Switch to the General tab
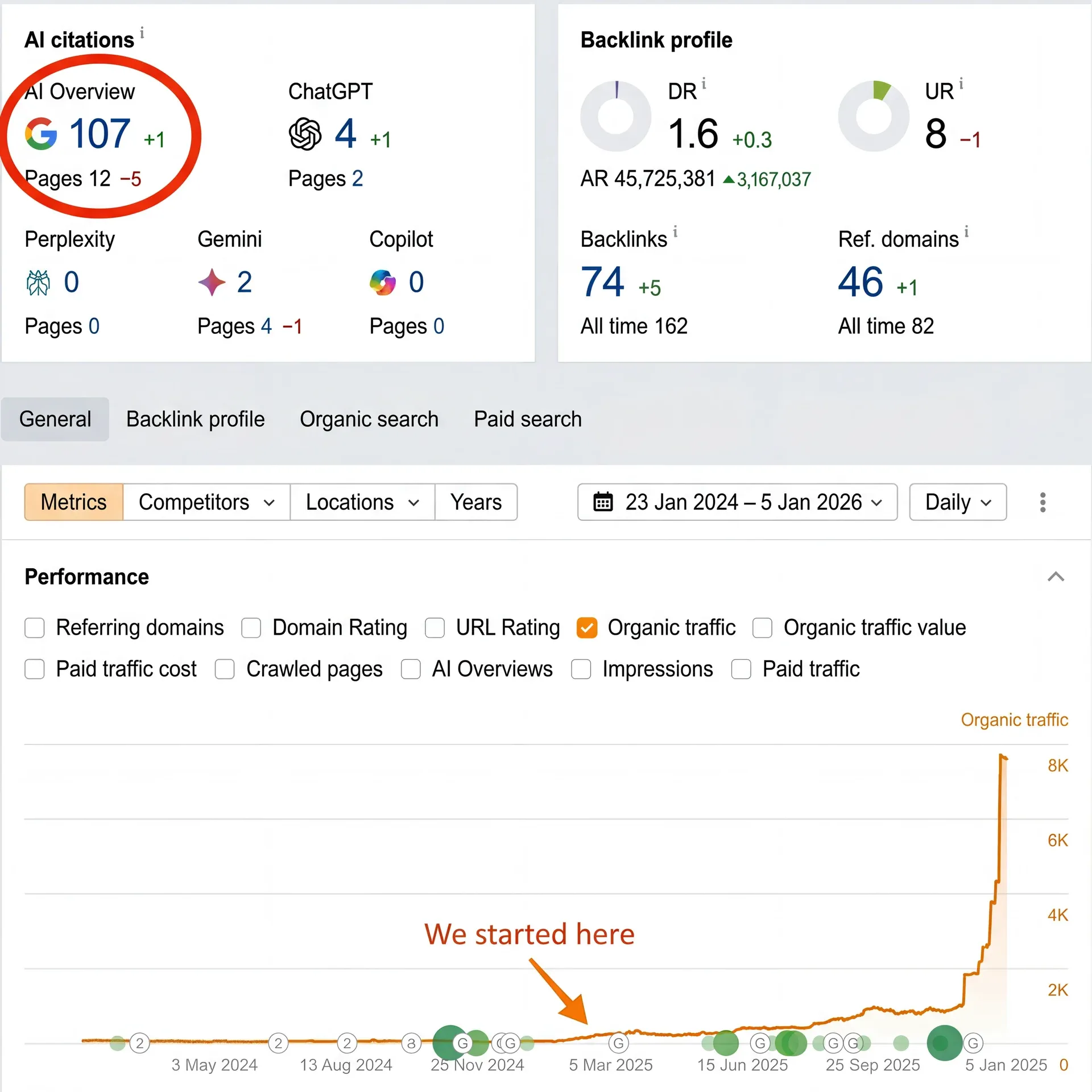This screenshot has width=1092, height=1092. pos(55,419)
